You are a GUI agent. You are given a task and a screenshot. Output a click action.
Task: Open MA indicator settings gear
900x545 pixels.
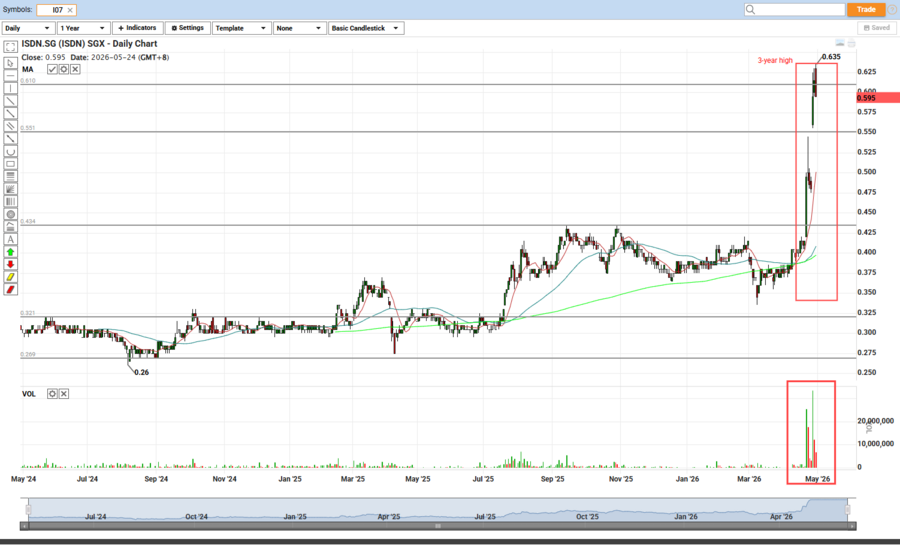pyautogui.click(x=63, y=69)
